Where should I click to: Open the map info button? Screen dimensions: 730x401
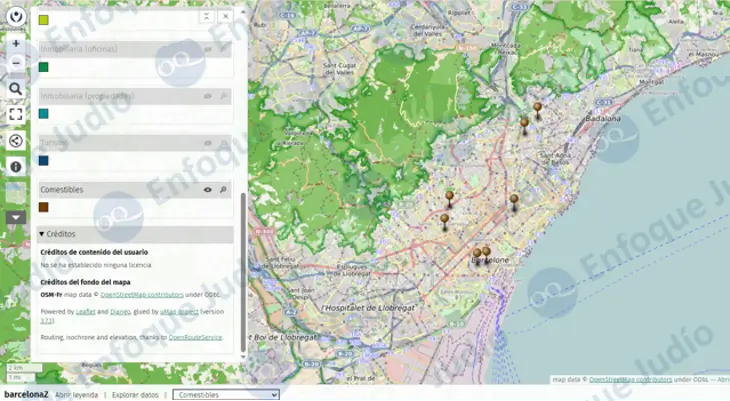[16, 167]
